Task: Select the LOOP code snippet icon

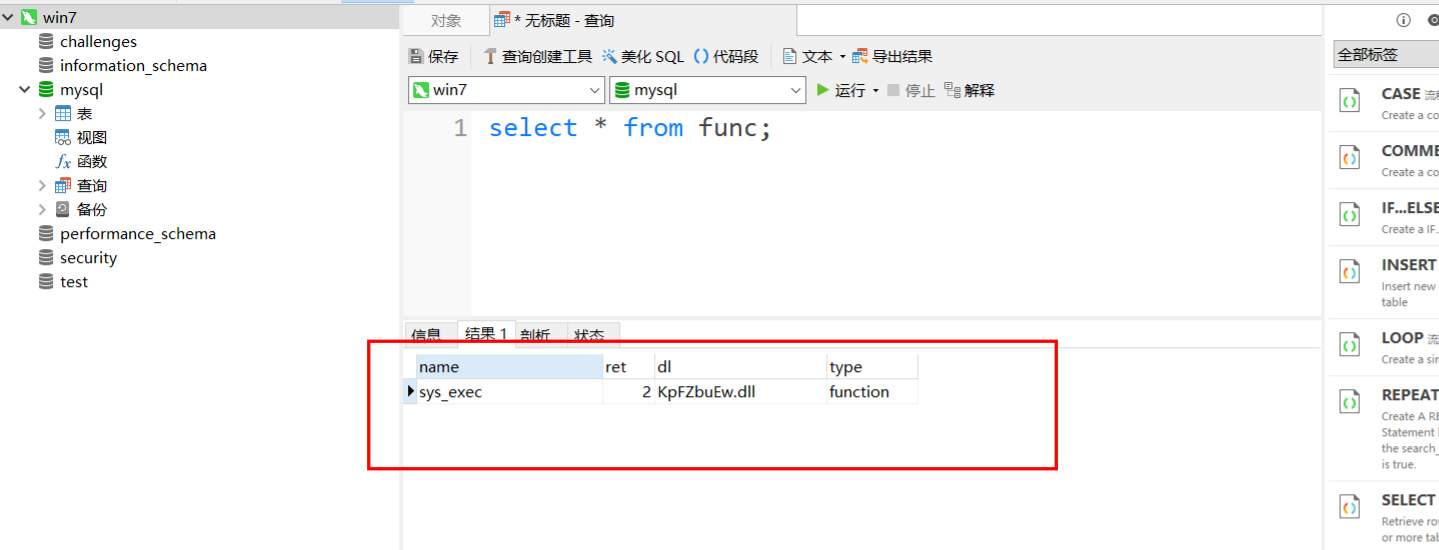Action: pyautogui.click(x=1350, y=345)
